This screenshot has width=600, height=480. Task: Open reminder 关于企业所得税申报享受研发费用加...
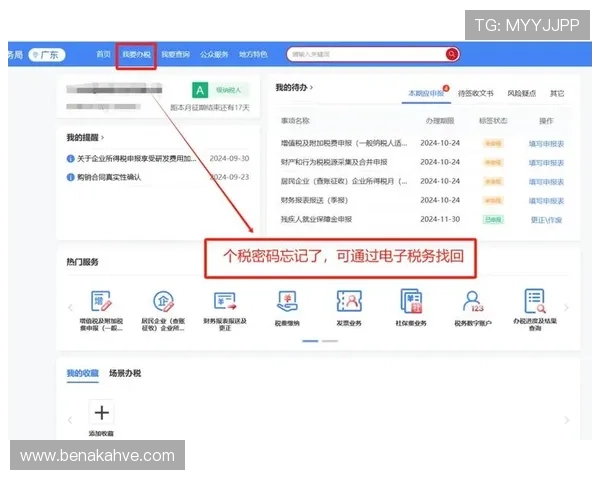pyautogui.click(x=137, y=158)
